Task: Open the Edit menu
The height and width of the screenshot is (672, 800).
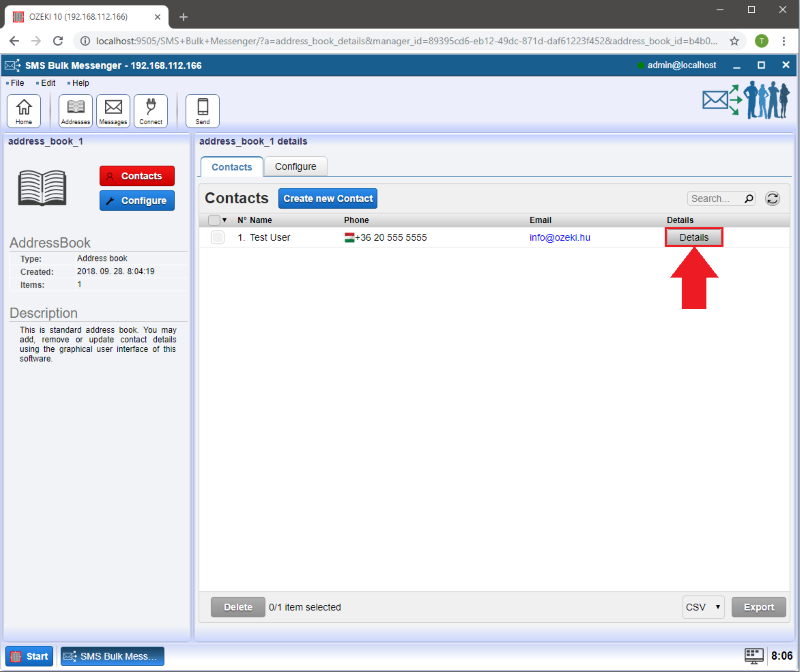Action: 48,83
